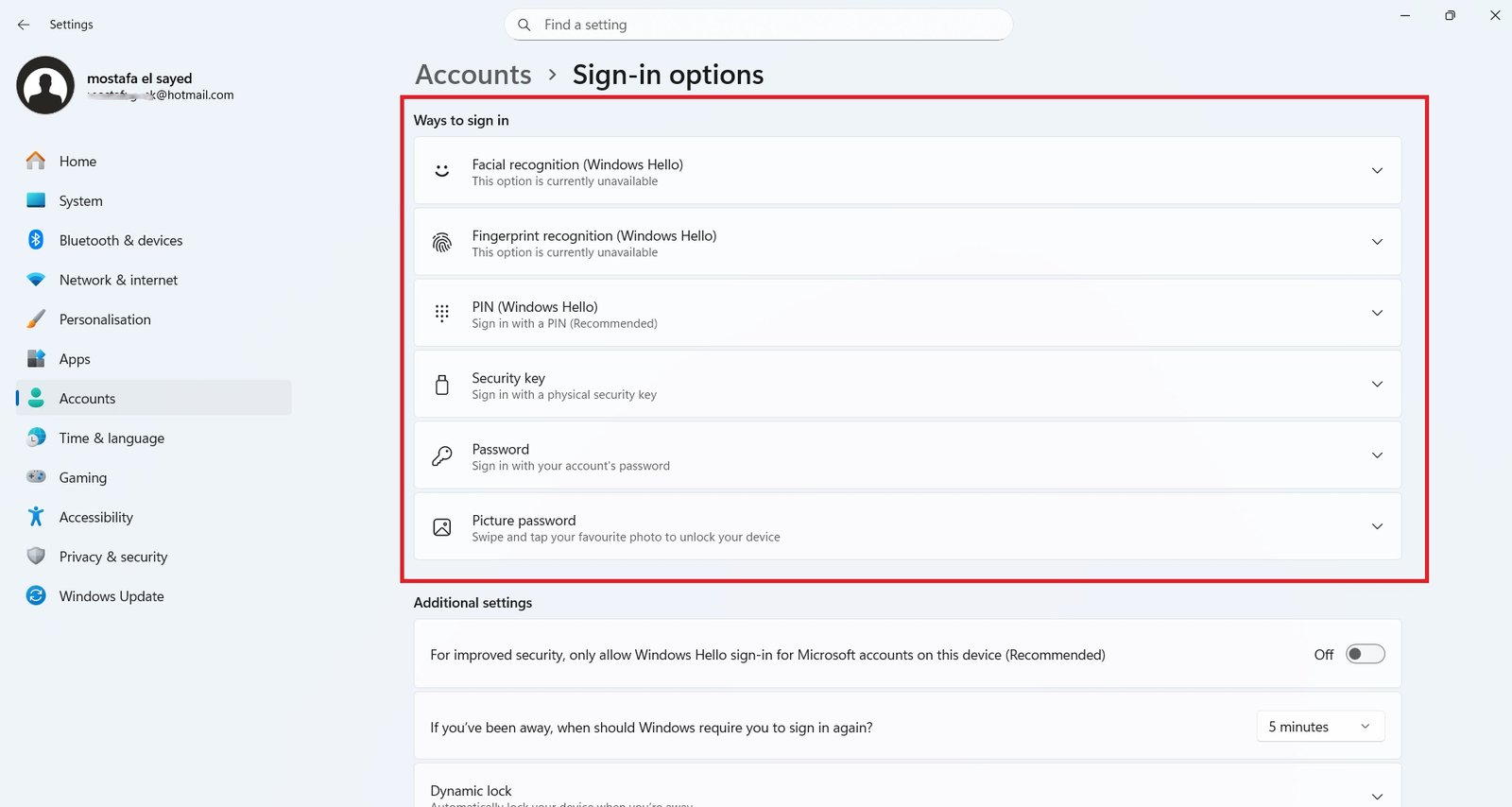Click the Gaming controller icon
Image resolution: width=1512 pixels, height=807 pixels.
(x=36, y=477)
